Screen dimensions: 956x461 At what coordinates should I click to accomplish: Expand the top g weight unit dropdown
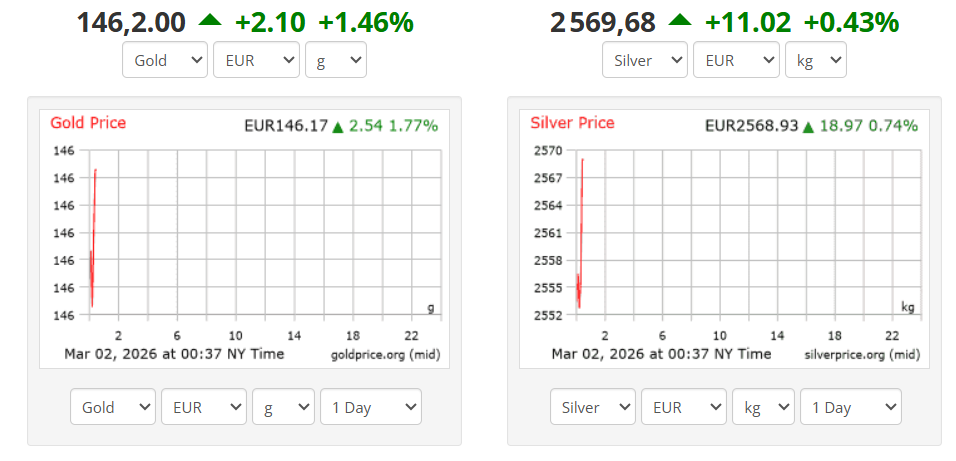click(335, 60)
